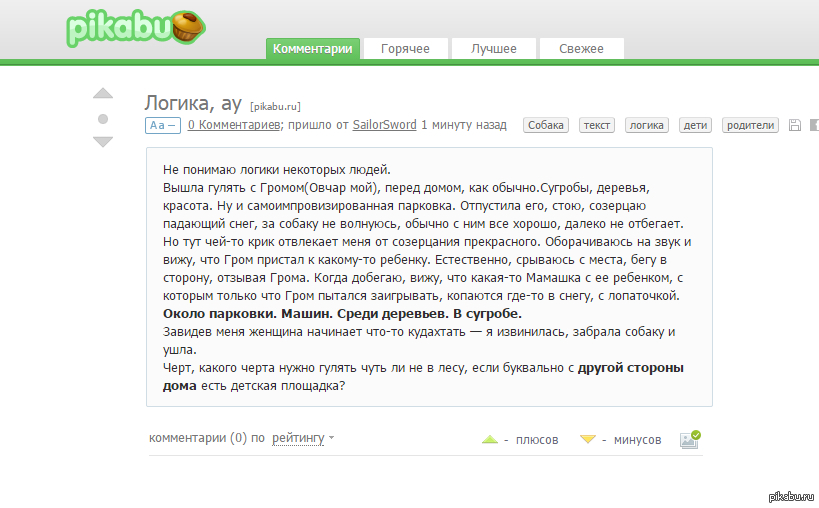Viewport: 819px width, 508px height.
Task: Open the "0 Комментариев" link
Action: pos(232,125)
